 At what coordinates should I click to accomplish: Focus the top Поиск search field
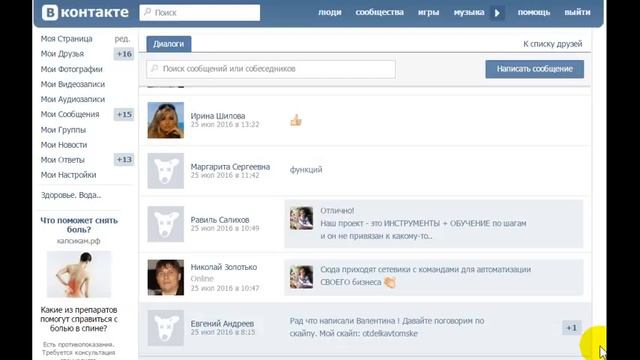click(x=200, y=13)
